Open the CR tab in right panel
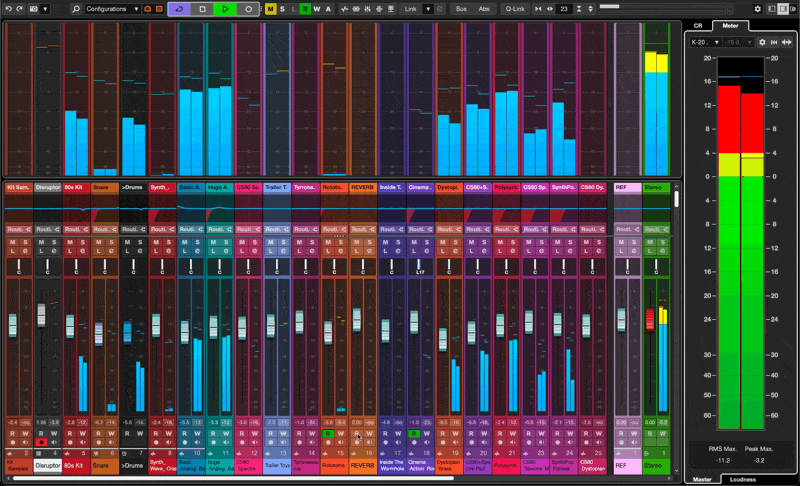This screenshot has height=486, width=800. click(699, 25)
